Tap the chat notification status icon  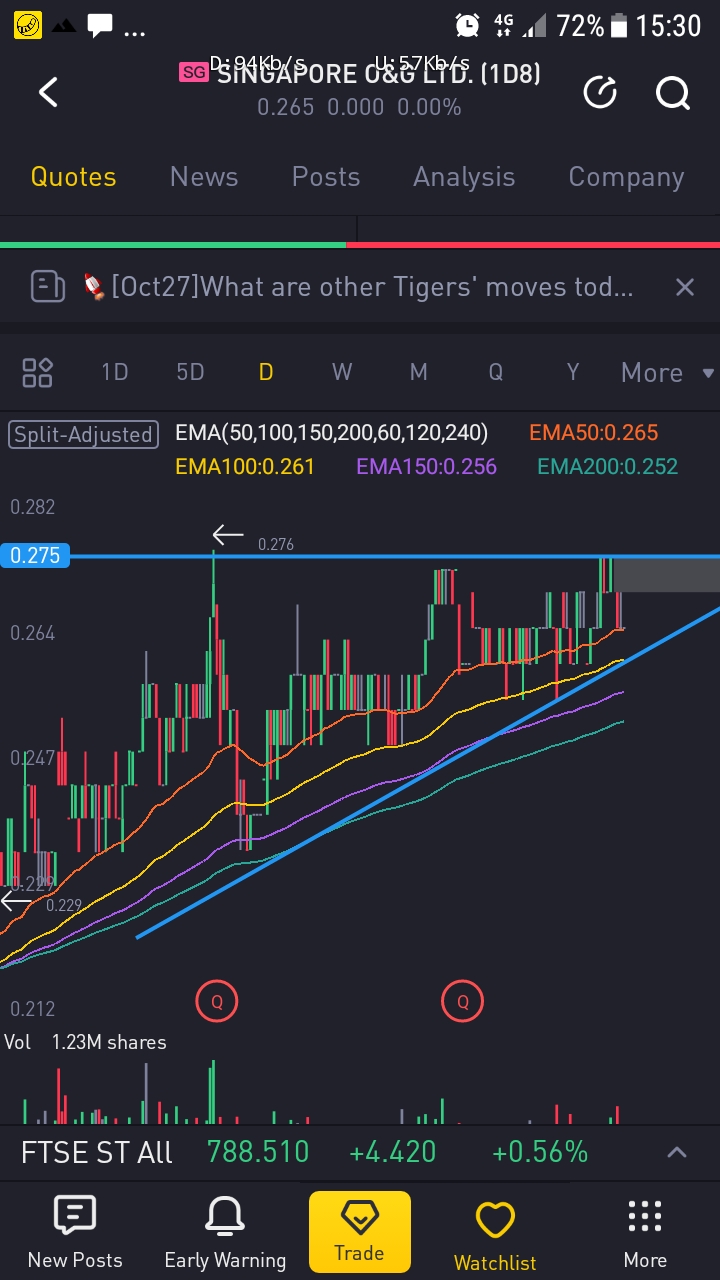coord(100,26)
